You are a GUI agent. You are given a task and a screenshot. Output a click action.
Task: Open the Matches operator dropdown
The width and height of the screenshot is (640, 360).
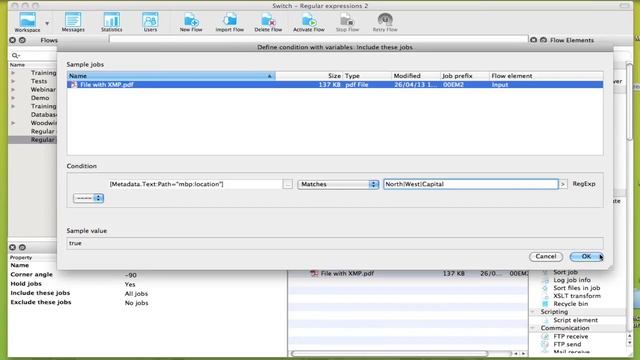[338, 184]
